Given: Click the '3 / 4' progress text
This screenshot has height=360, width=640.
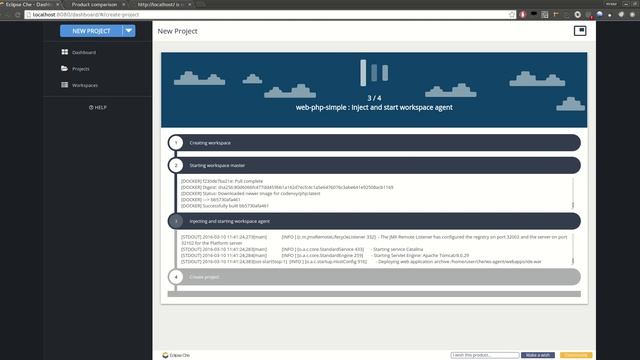Looking at the screenshot, I should 374,98.
